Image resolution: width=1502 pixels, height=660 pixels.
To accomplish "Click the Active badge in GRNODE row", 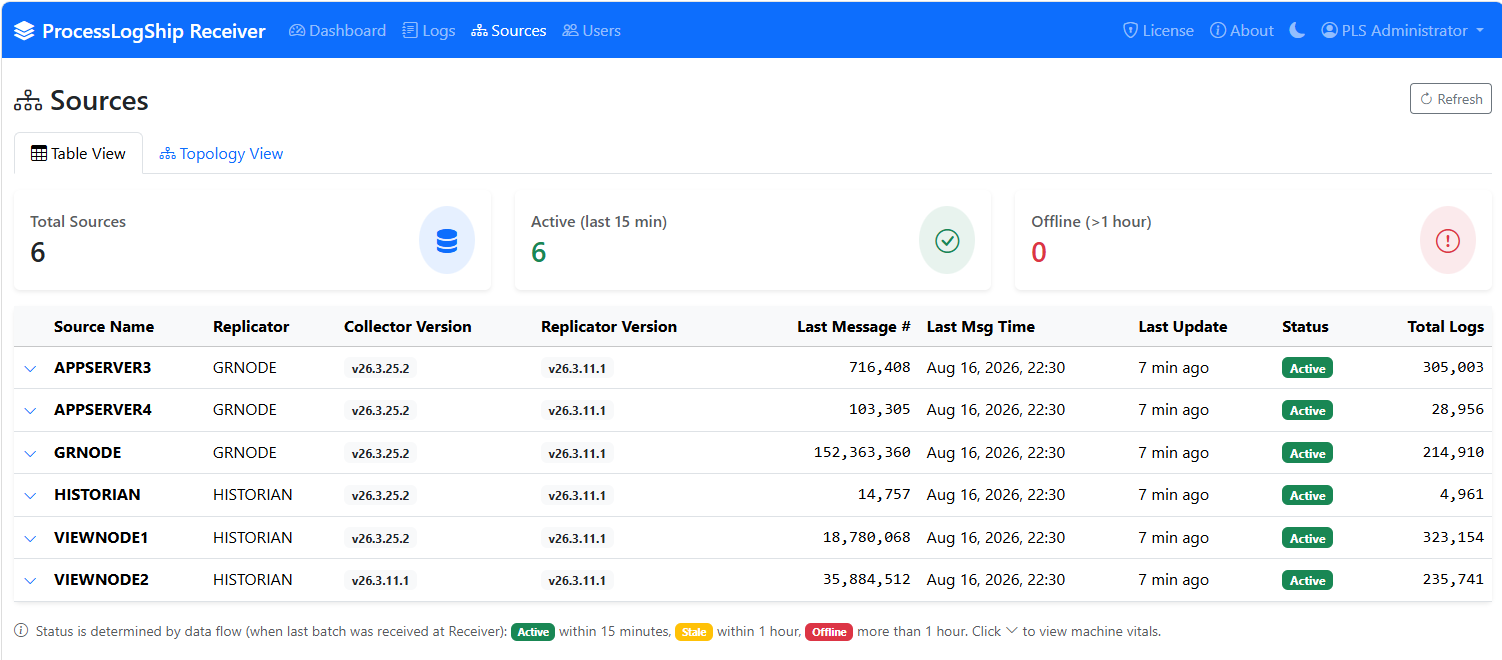I will pos(1307,453).
